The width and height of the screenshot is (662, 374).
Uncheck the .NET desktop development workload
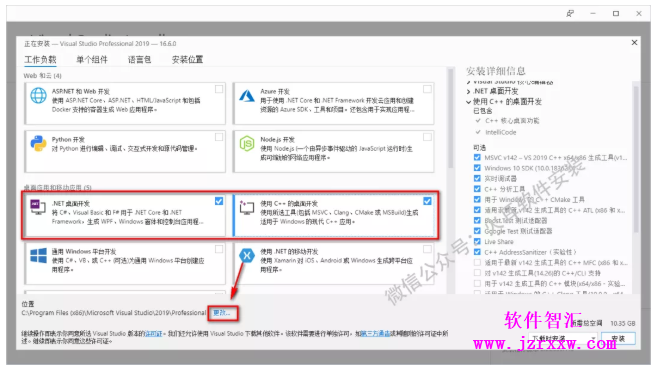click(x=219, y=201)
